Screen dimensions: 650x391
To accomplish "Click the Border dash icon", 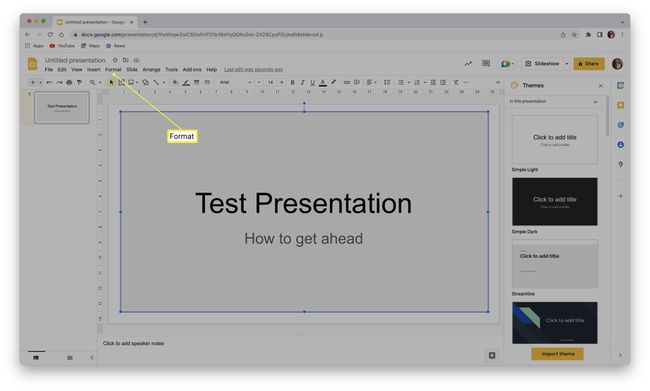I will [x=207, y=83].
